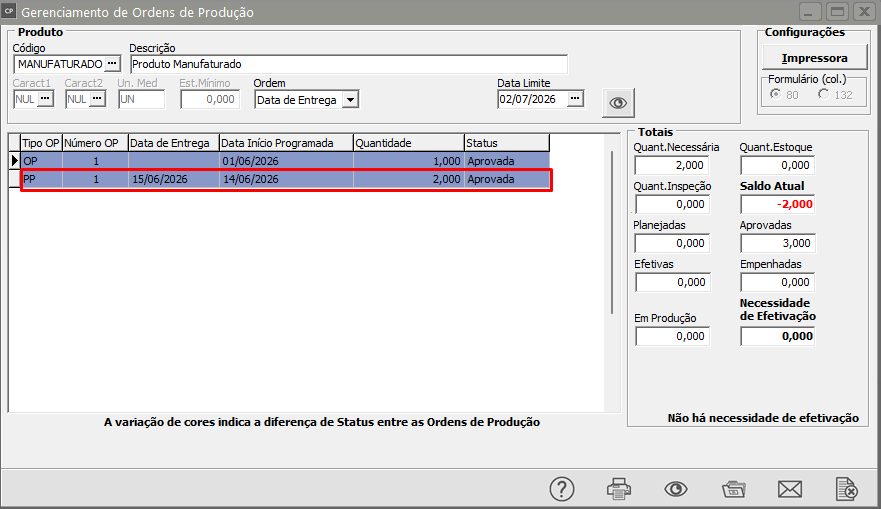Click the printer icon in bottom toolbar

click(619, 489)
